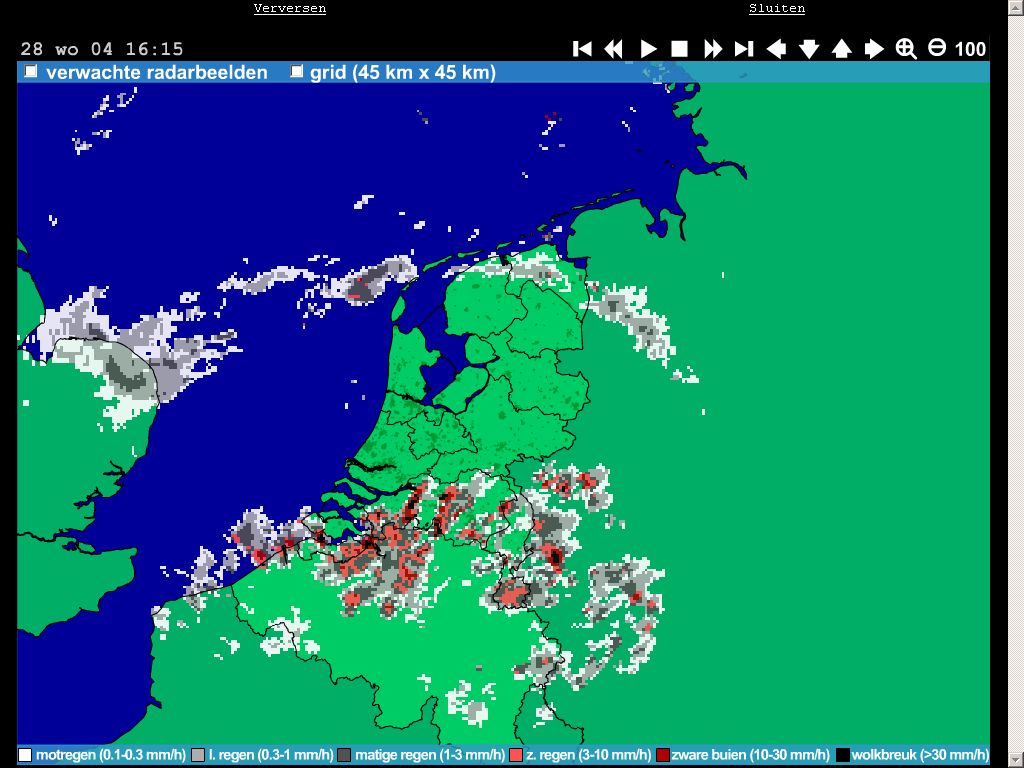Click the Sluiten link

coord(777,8)
